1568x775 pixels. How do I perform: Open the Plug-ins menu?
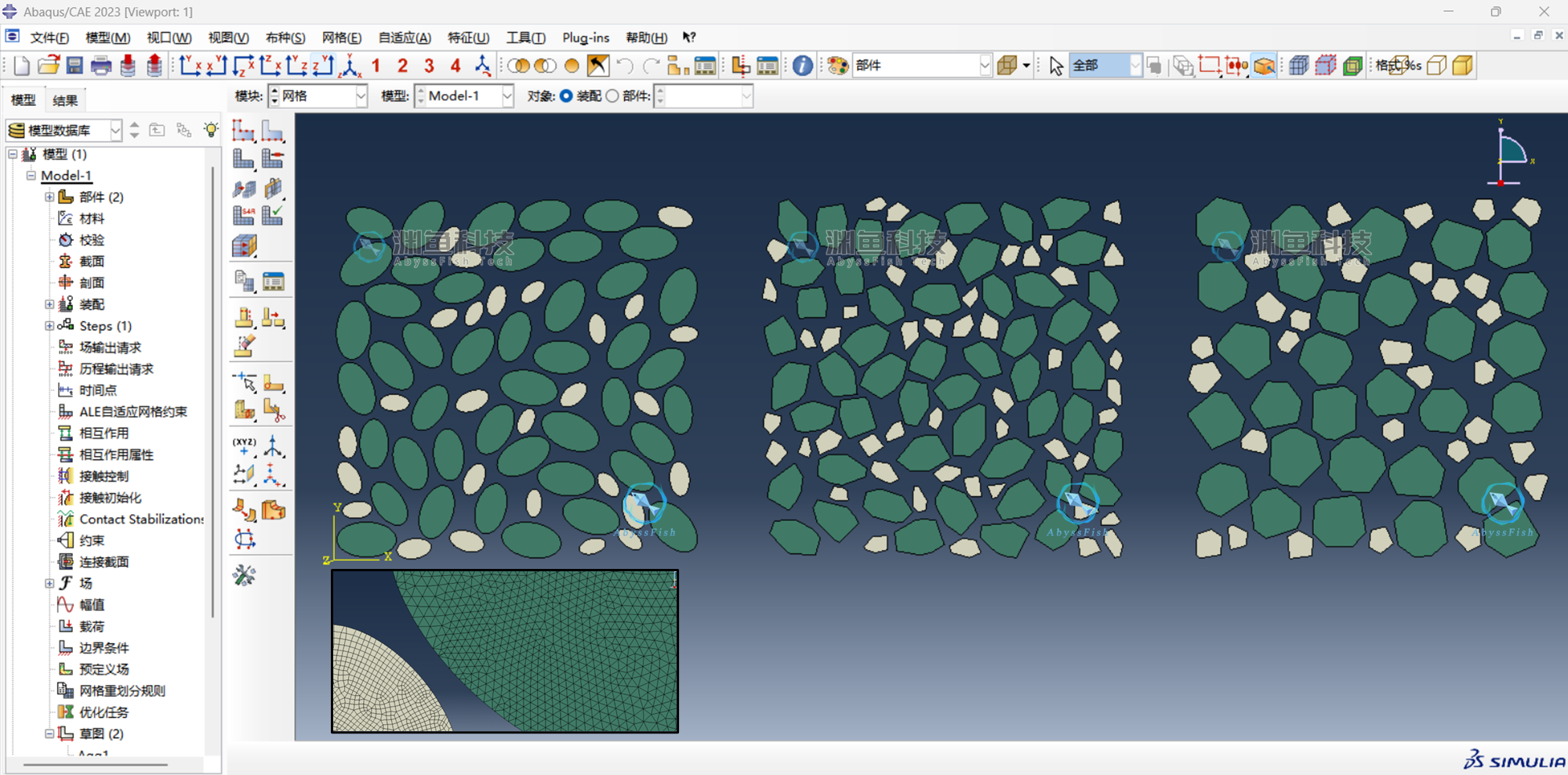click(586, 38)
